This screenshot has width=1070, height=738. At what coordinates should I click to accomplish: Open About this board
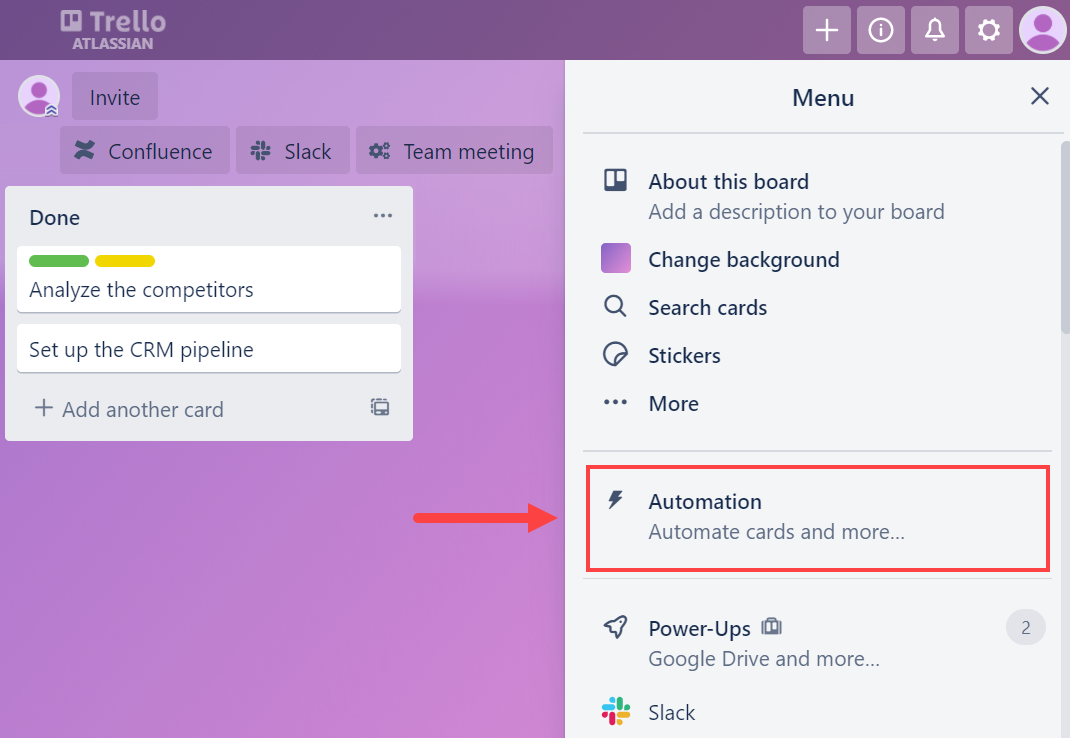tap(817, 197)
